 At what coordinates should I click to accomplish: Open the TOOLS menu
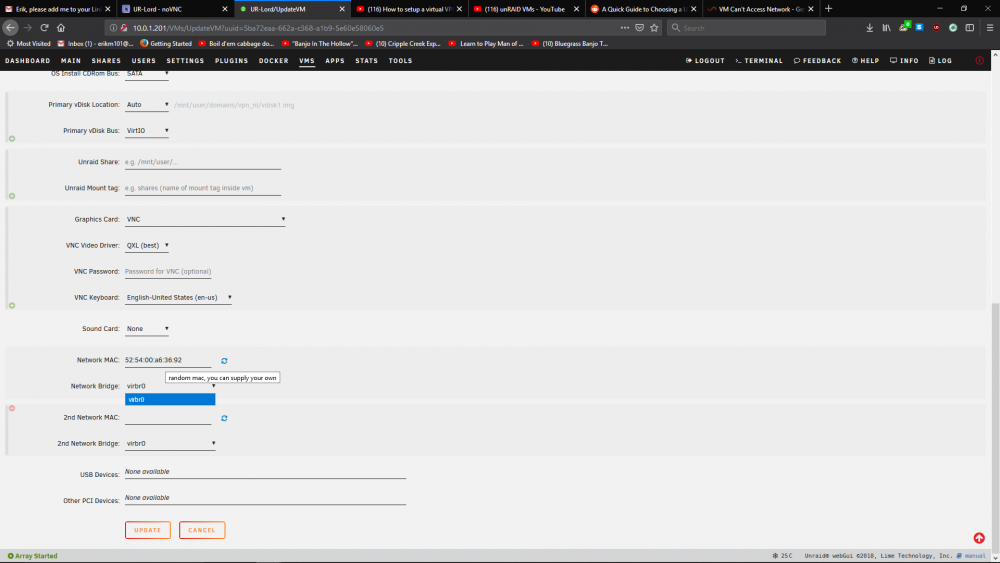click(401, 61)
